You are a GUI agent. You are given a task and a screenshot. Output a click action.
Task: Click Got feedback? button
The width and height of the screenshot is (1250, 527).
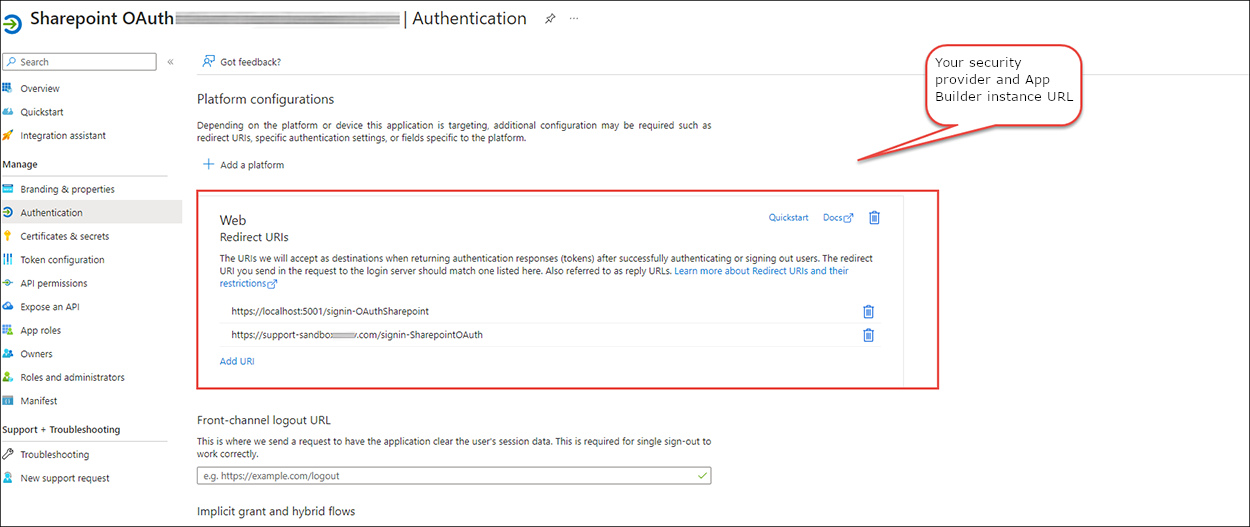pyautogui.click(x=242, y=62)
